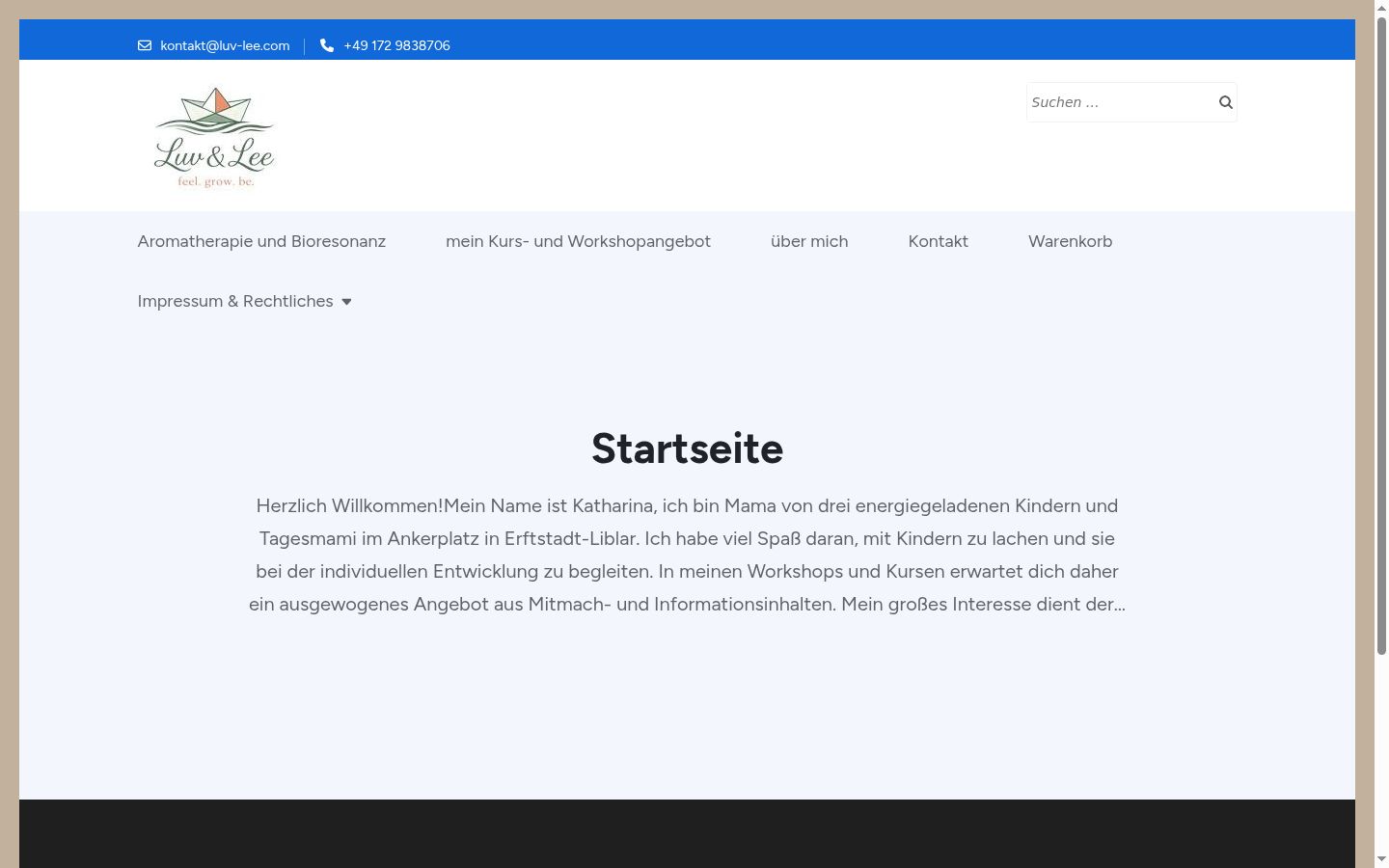Click scrollbar down arrow

1381,859
